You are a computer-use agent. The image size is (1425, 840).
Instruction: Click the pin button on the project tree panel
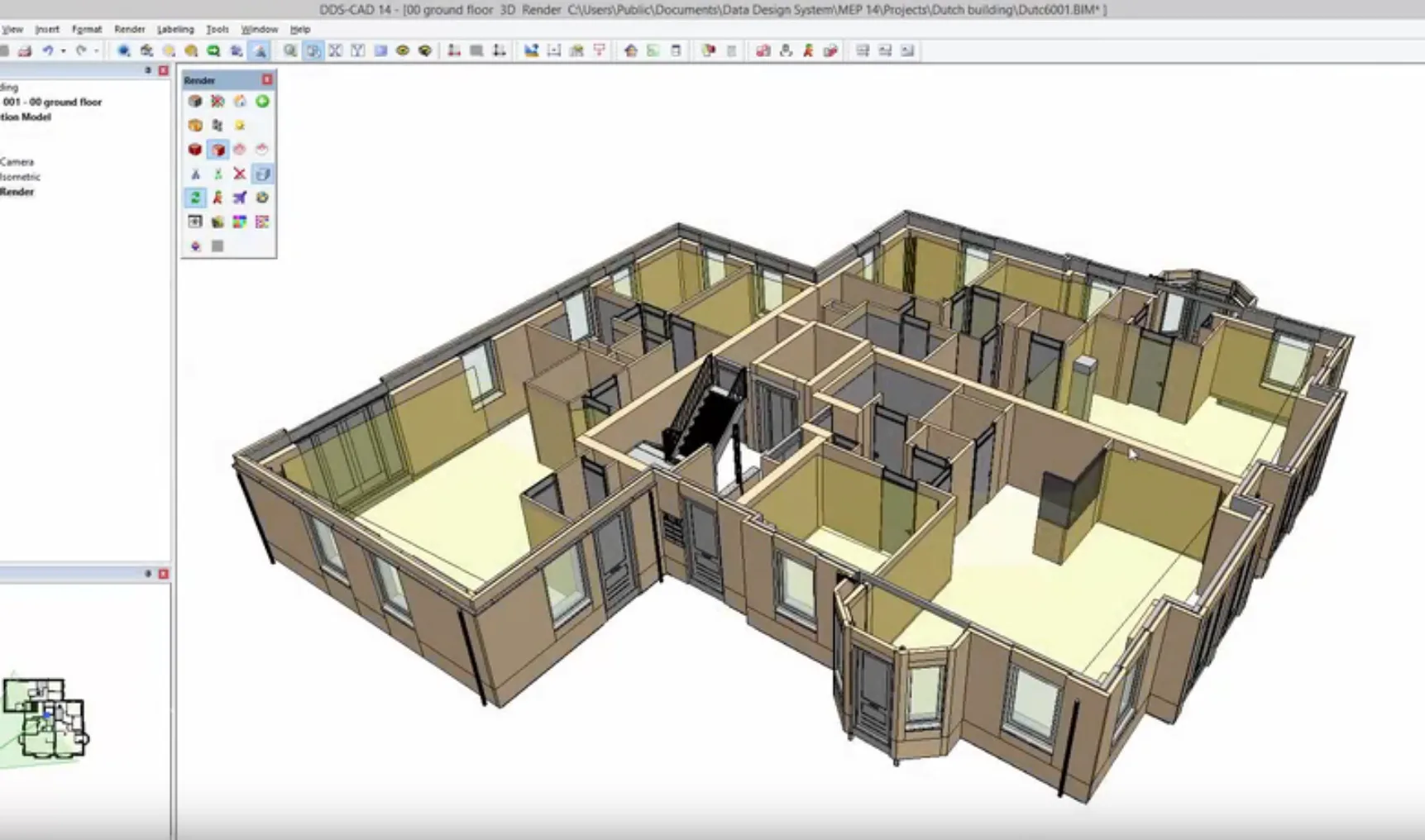(x=148, y=71)
